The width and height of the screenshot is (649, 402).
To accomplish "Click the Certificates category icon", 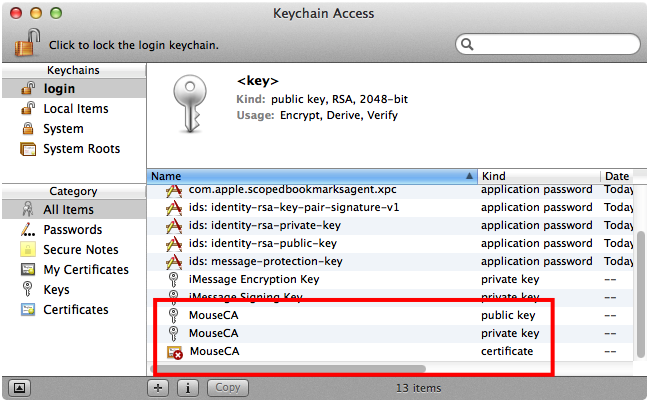I will [28, 309].
